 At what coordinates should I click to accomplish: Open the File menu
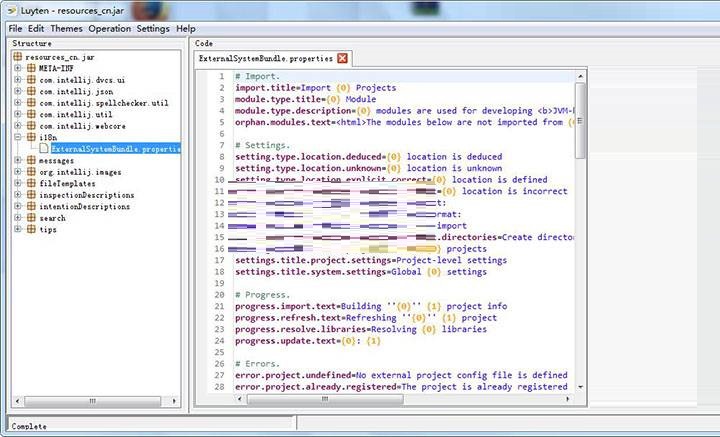15,28
